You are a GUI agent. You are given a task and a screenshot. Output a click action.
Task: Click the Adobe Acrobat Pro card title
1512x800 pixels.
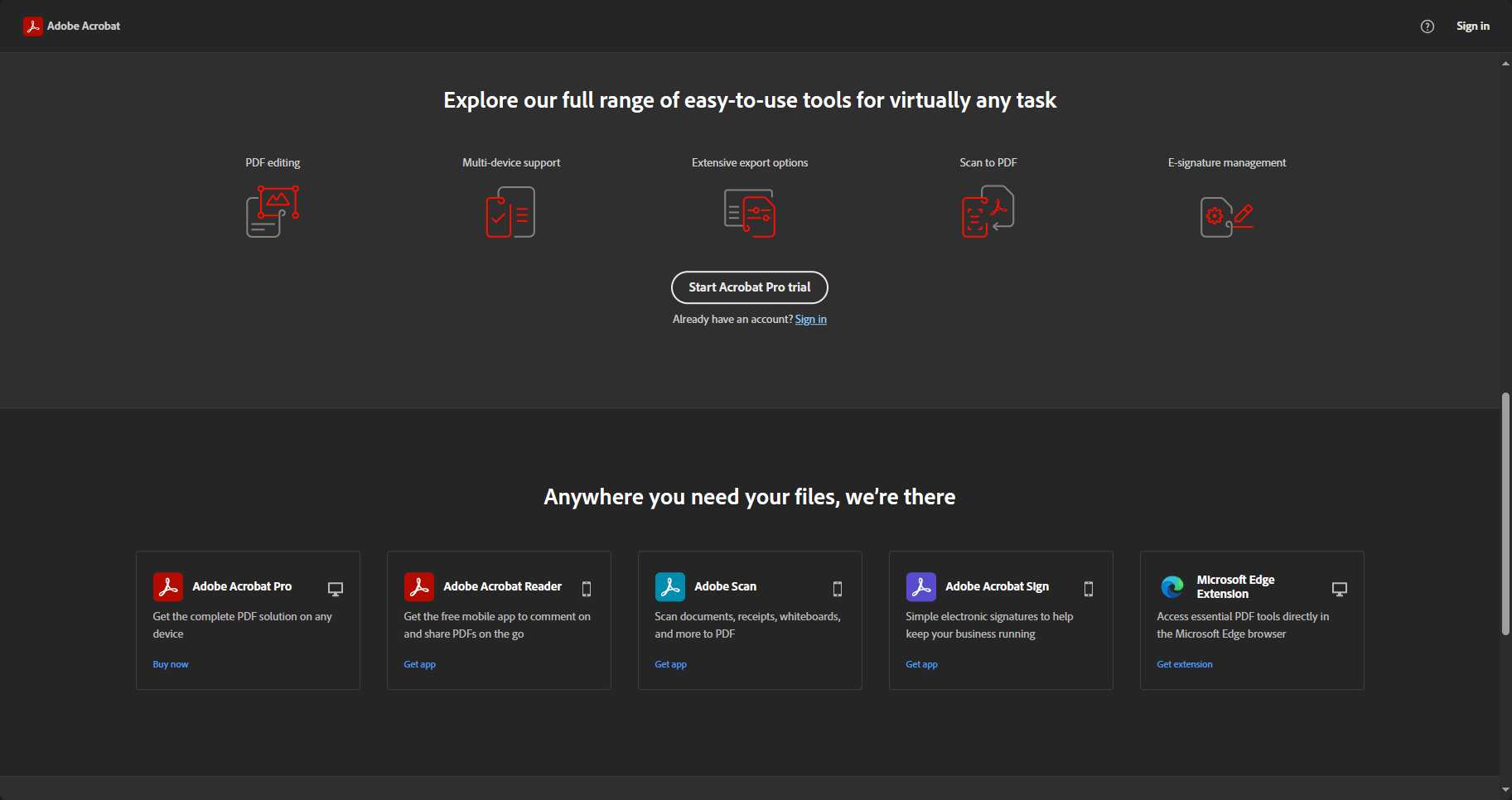coord(242,586)
